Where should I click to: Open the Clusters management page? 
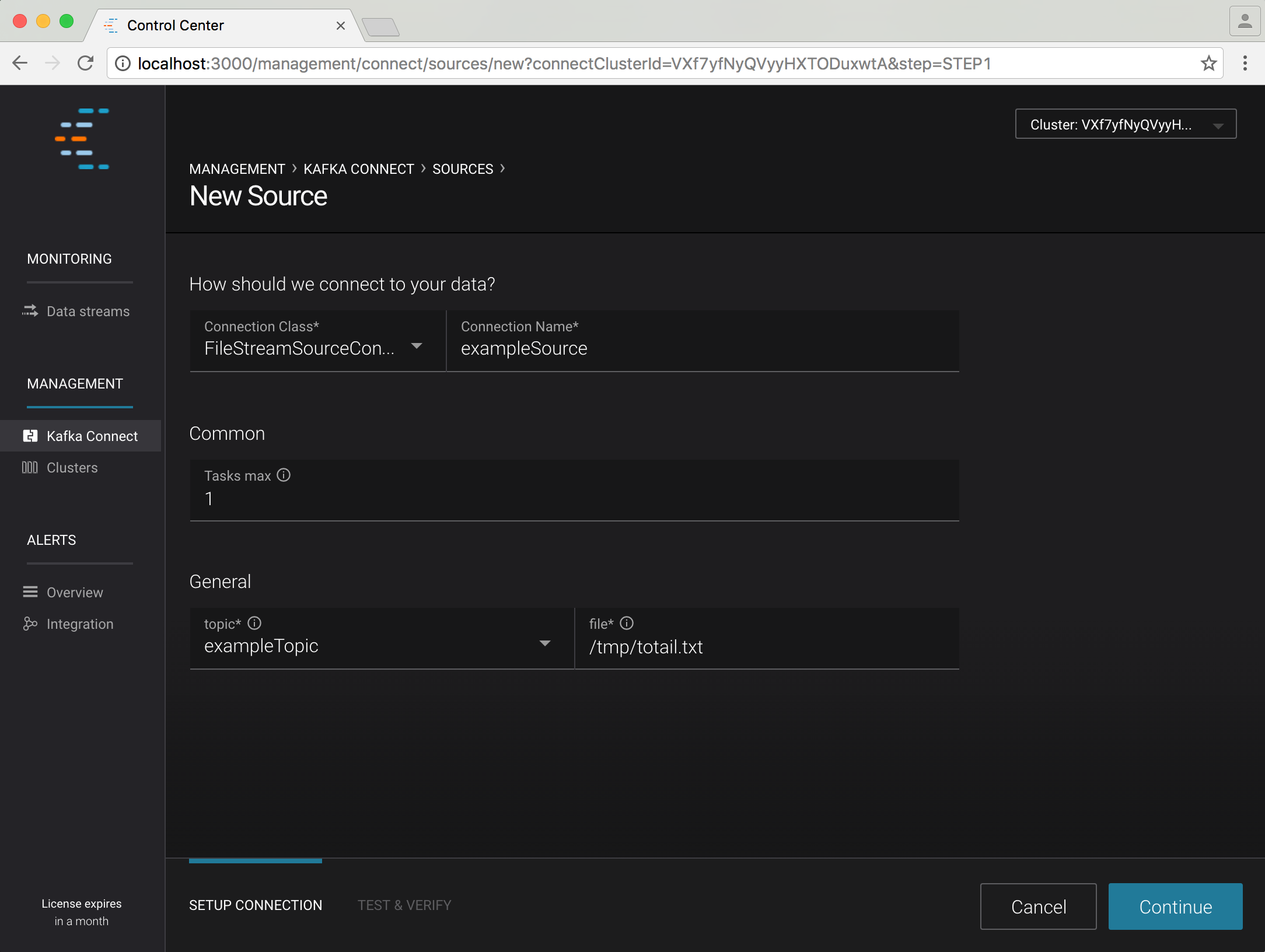click(72, 468)
